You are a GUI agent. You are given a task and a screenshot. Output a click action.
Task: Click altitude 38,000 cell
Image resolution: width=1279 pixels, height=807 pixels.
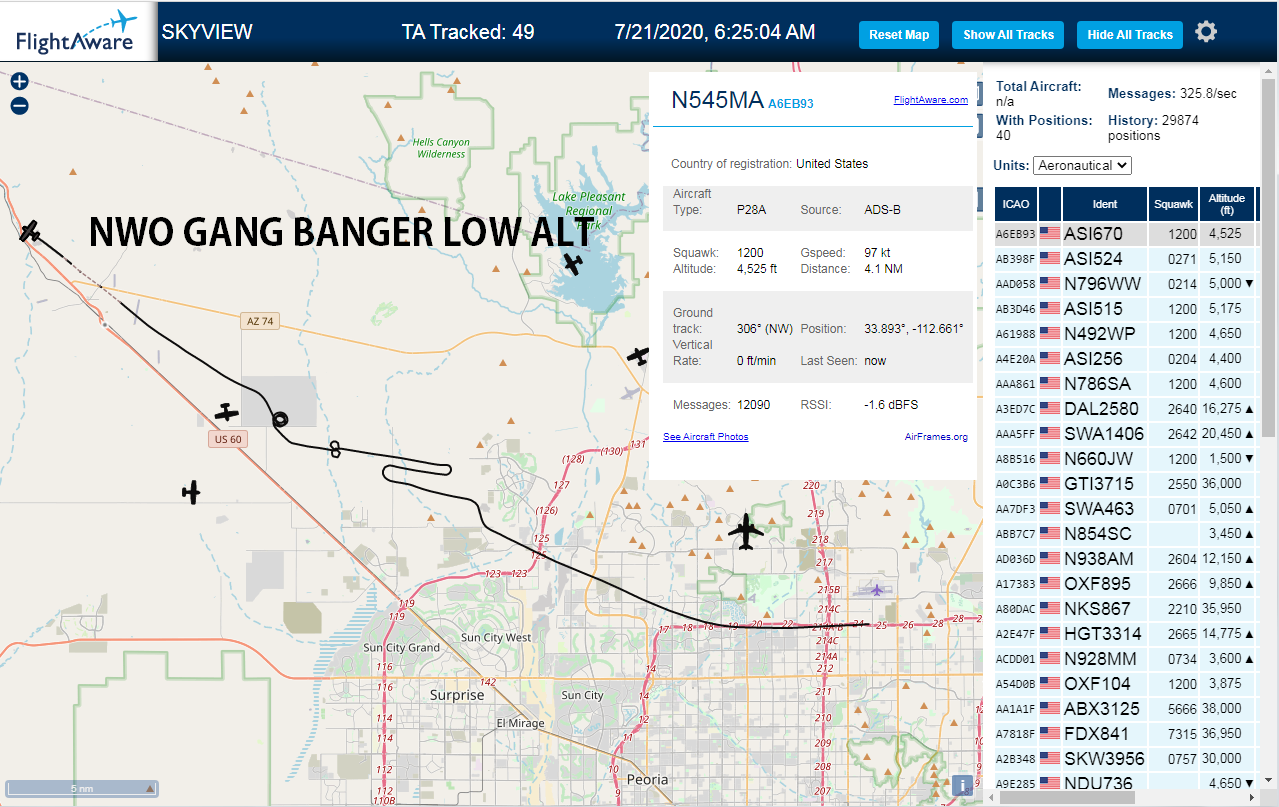1225,709
